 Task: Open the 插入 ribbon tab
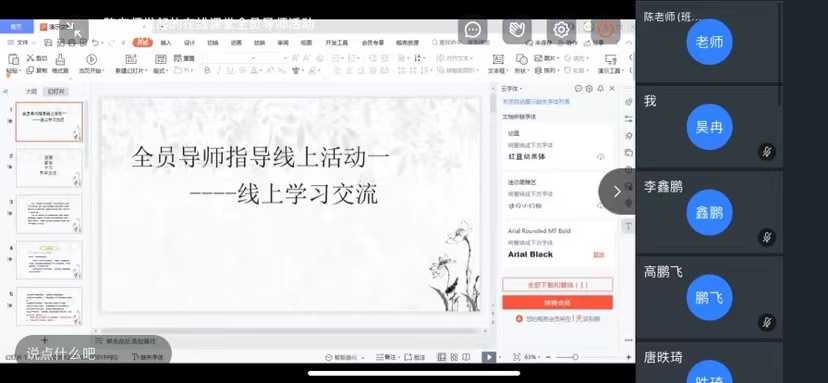(x=166, y=43)
